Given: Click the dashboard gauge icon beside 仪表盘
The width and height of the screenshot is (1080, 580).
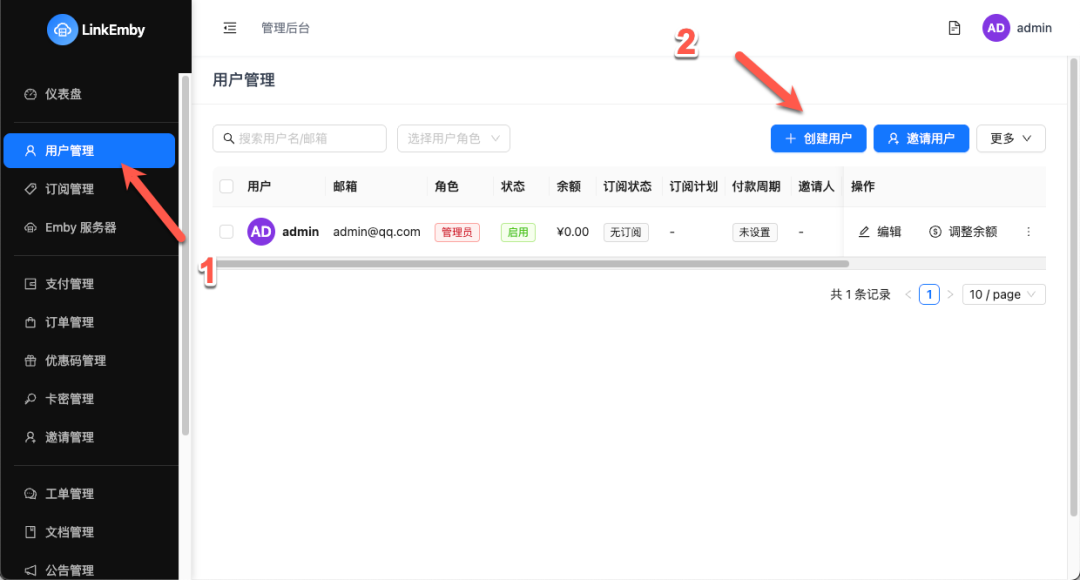Looking at the screenshot, I should tap(30, 94).
